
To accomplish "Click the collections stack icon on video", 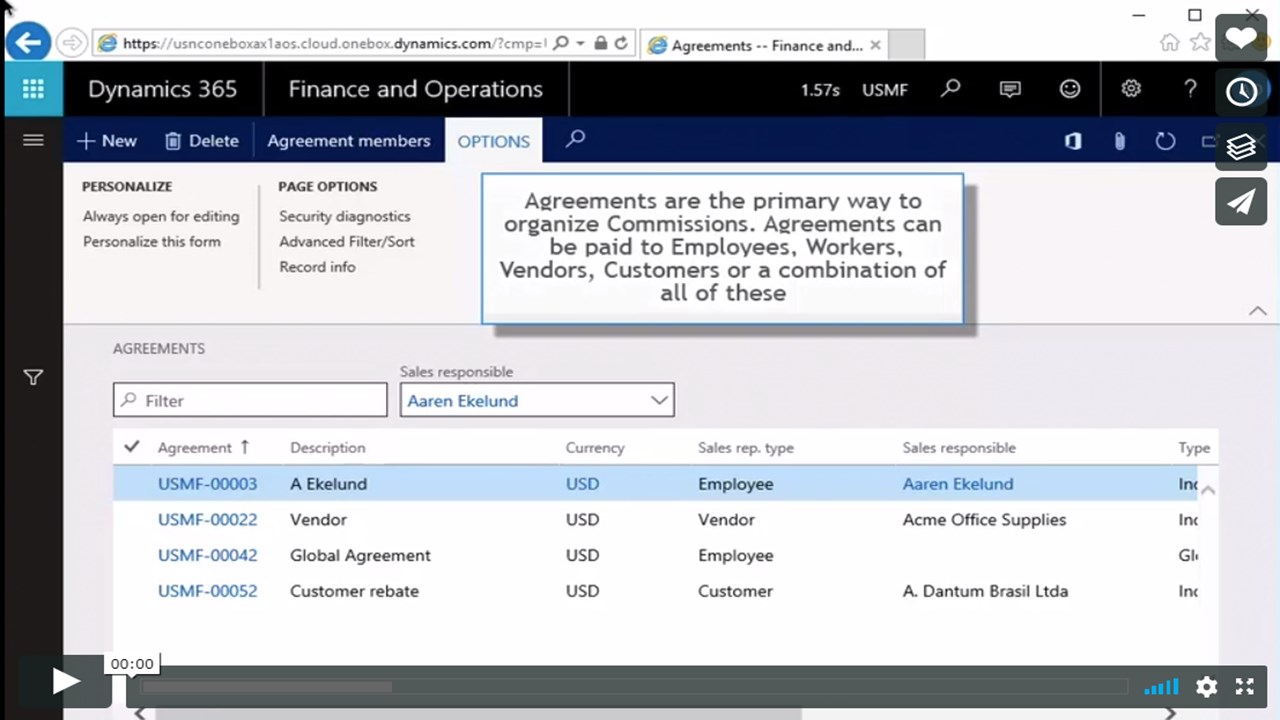I will [x=1241, y=147].
